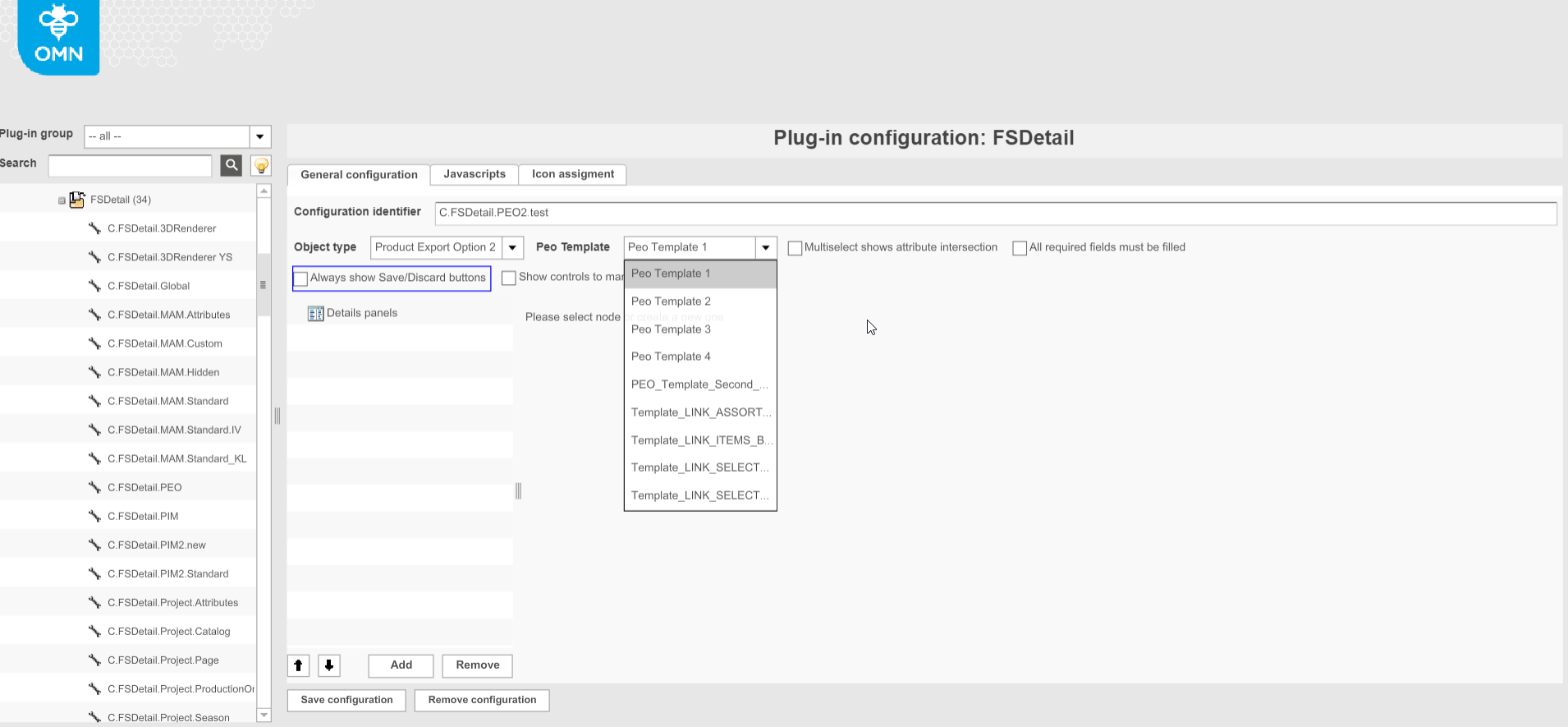Image resolution: width=1568 pixels, height=727 pixels.
Task: Click the Add button
Action: click(x=401, y=665)
